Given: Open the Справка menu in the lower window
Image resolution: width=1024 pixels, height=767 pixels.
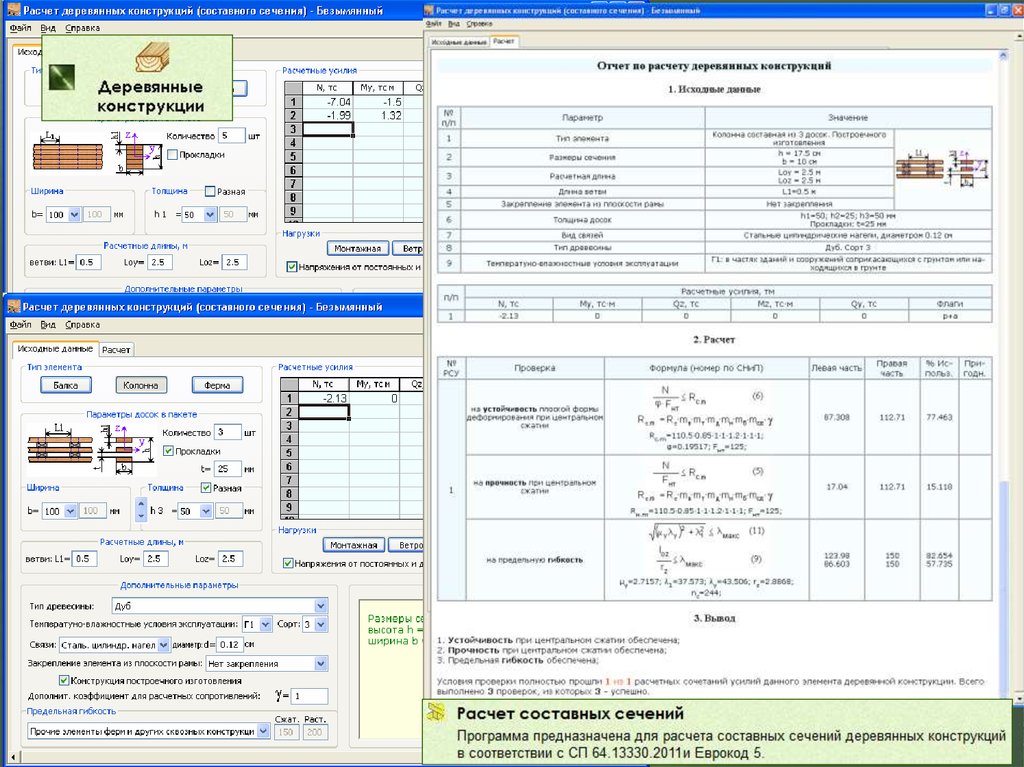Looking at the screenshot, I should pyautogui.click(x=82, y=324).
